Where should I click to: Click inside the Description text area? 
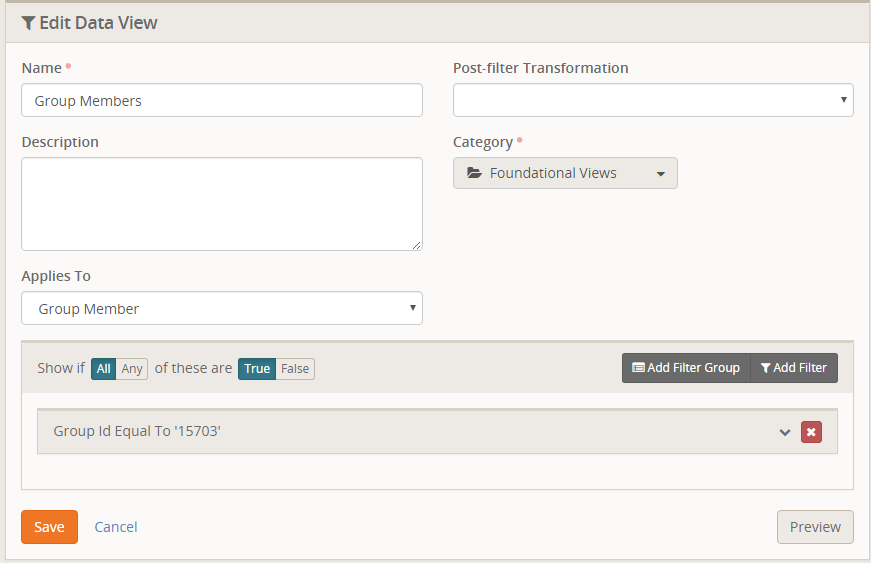[221, 203]
